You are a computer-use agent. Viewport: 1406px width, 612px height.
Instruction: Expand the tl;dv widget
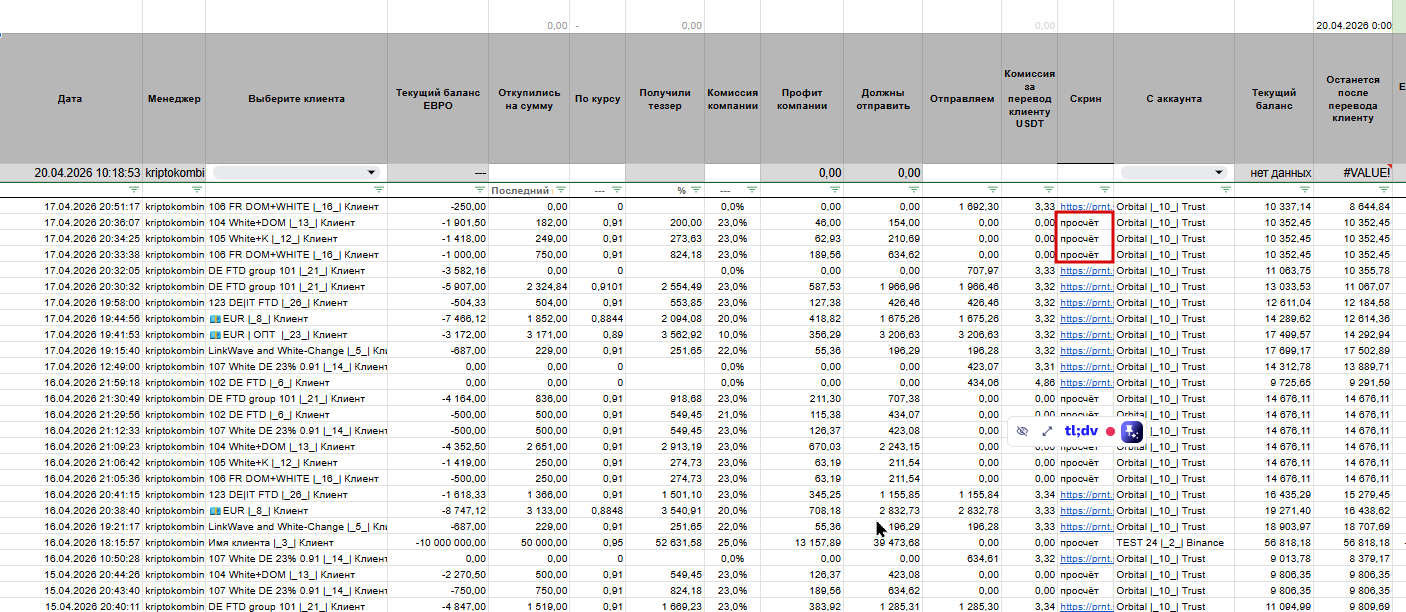1047,431
